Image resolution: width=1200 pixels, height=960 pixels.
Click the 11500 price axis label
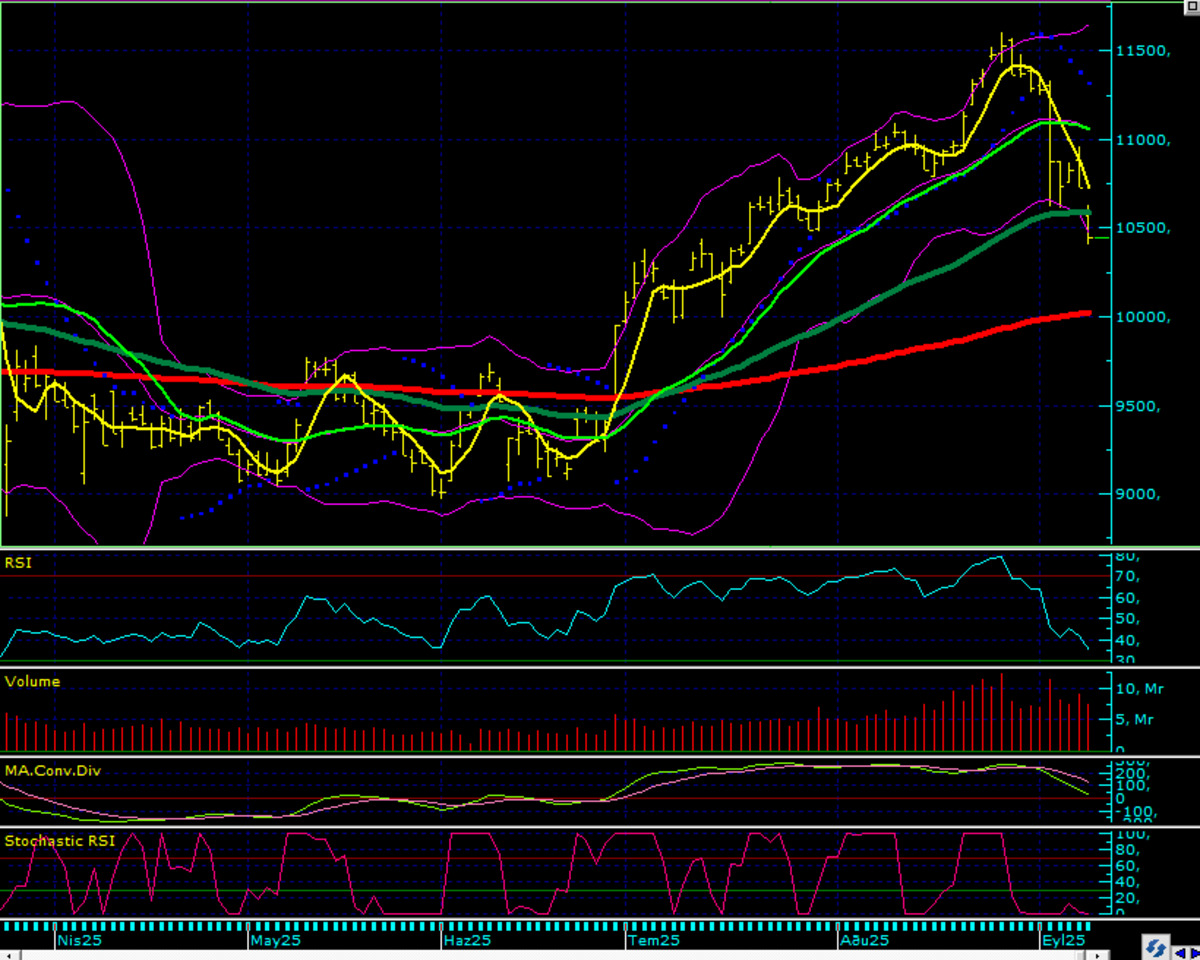[x=1145, y=50]
